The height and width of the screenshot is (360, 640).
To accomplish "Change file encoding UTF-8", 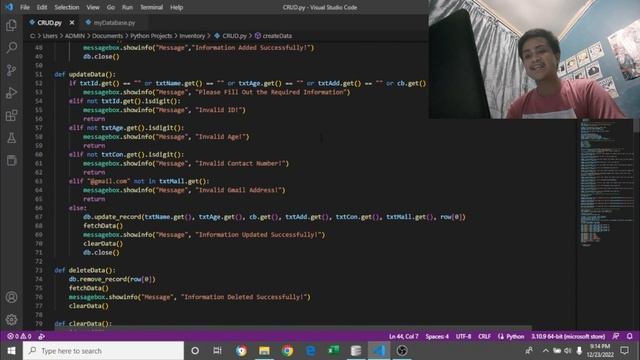I will [463, 336].
